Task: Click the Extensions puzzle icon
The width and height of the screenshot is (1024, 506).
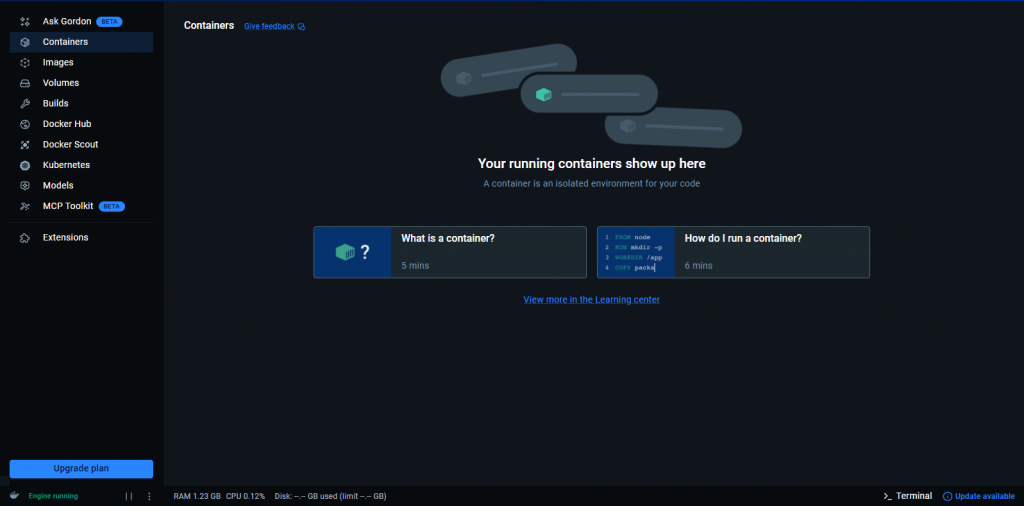Action: (x=25, y=238)
